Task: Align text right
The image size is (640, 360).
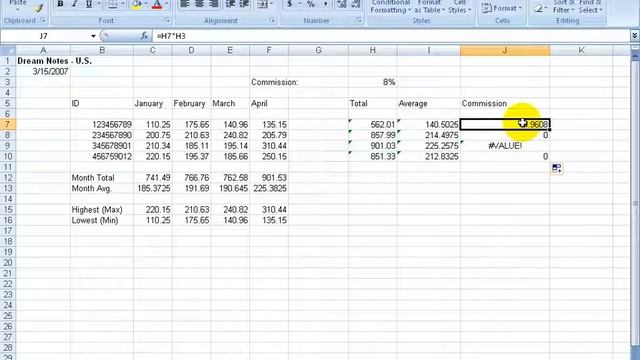Action: (213, 4)
